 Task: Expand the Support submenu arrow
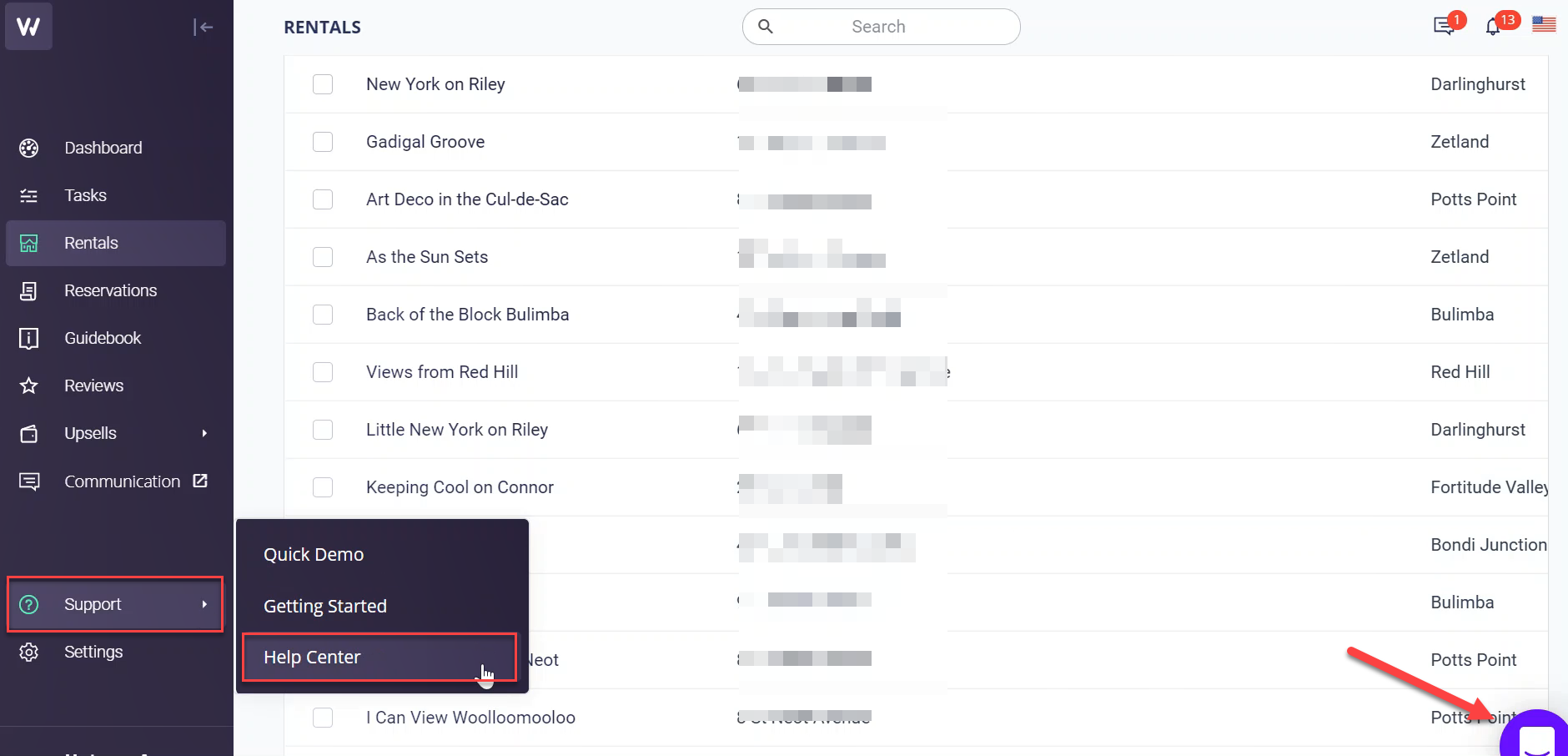coord(204,604)
